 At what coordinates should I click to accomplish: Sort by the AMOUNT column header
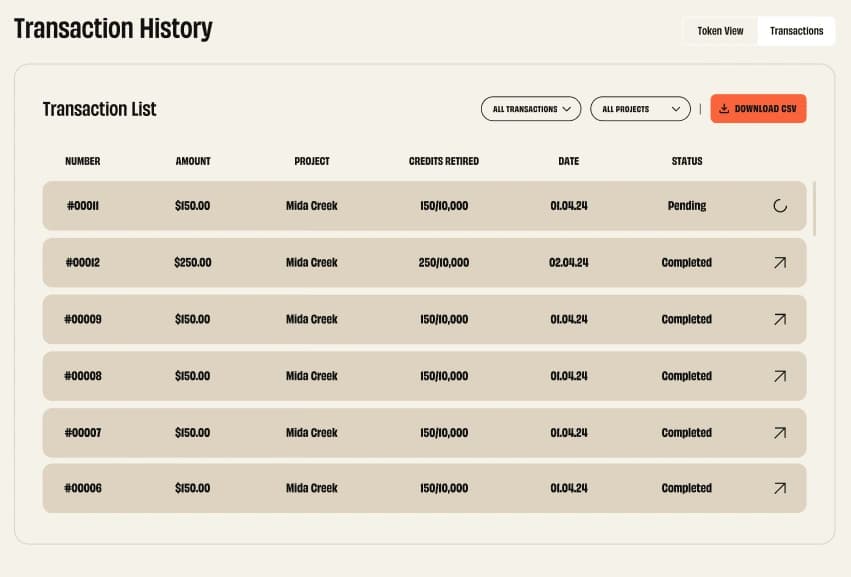pos(193,161)
